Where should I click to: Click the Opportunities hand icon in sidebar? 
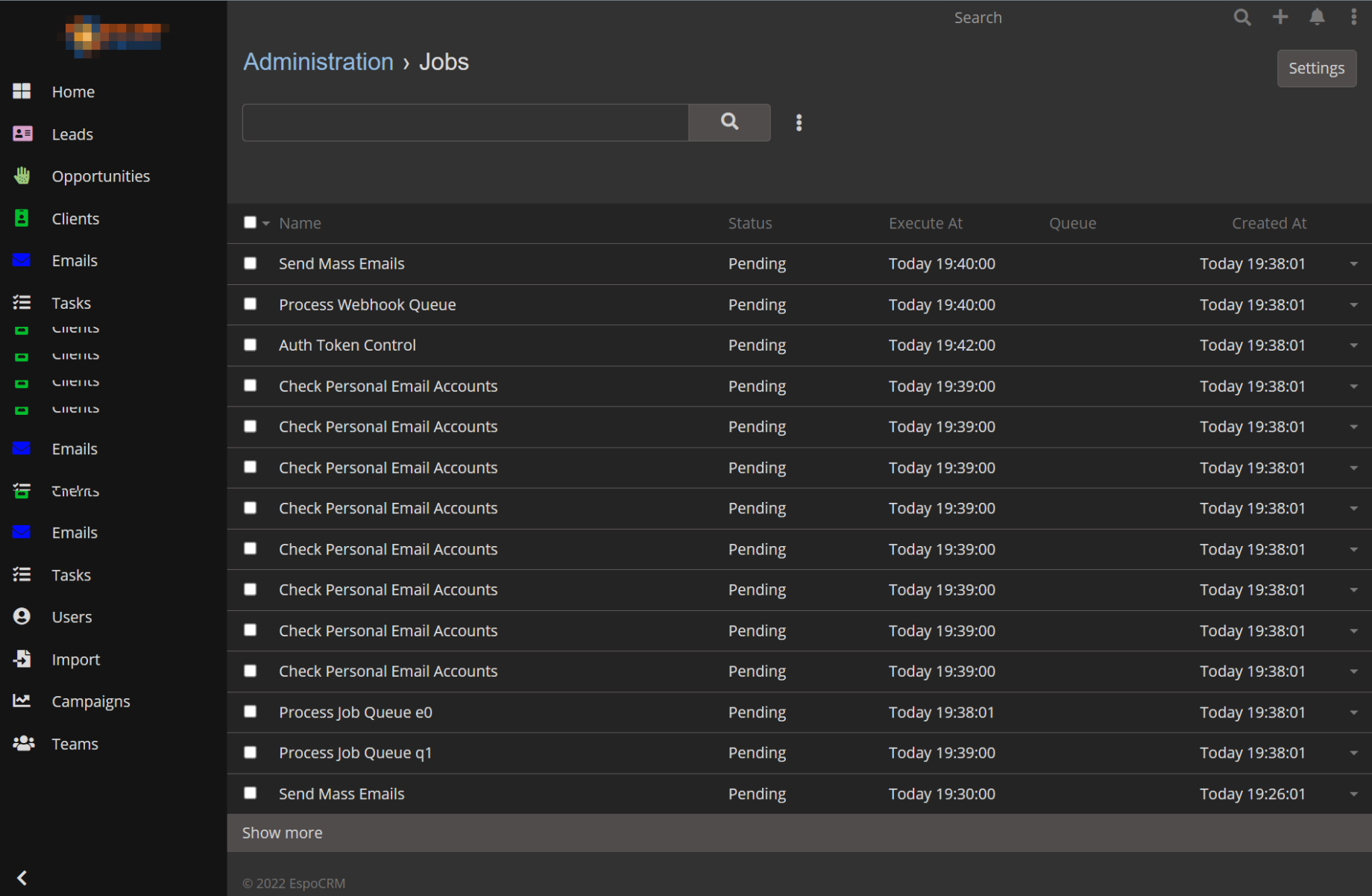click(22, 176)
